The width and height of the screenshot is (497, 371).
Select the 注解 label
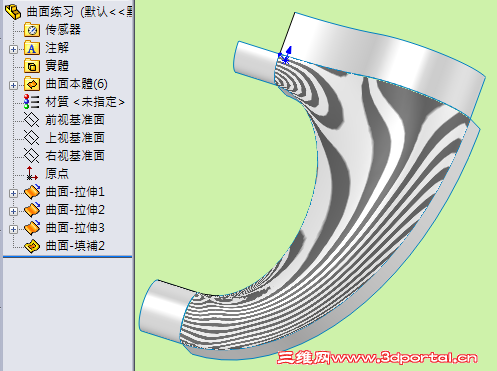tap(57, 48)
